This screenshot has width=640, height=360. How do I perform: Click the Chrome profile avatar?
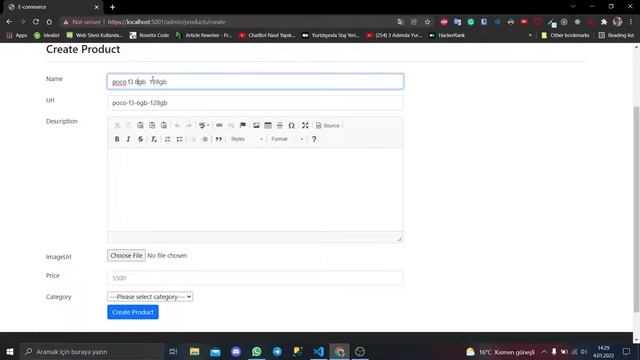pos(618,22)
